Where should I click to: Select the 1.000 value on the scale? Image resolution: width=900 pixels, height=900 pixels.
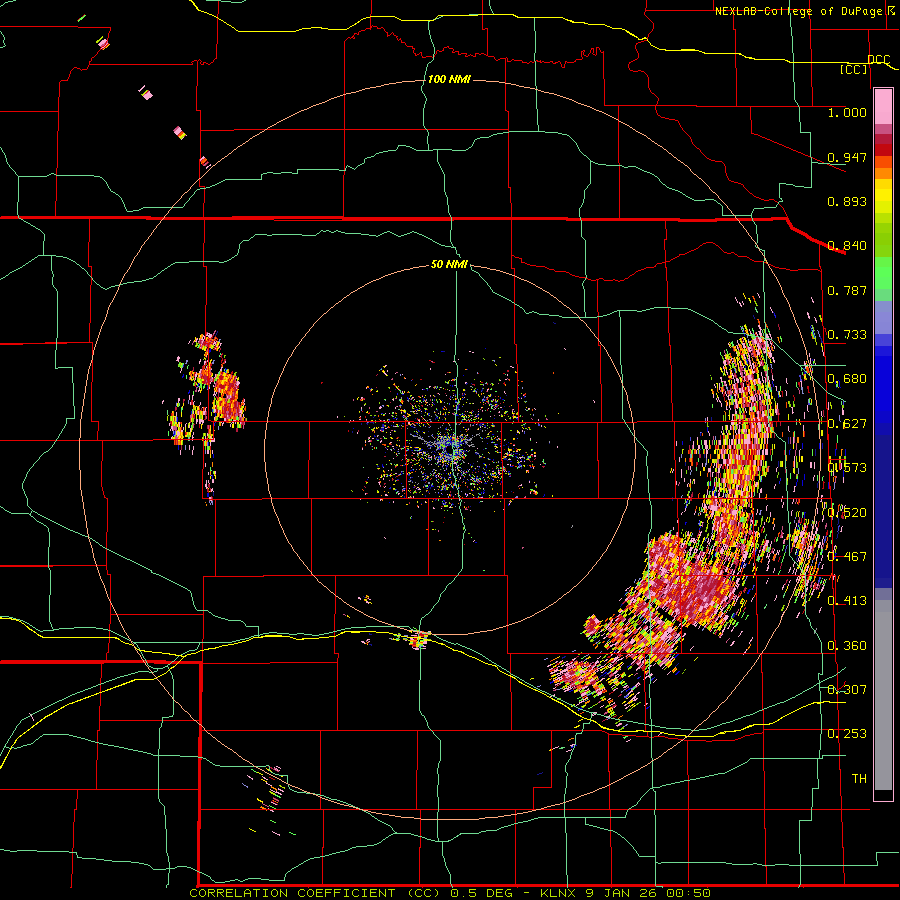(847, 112)
